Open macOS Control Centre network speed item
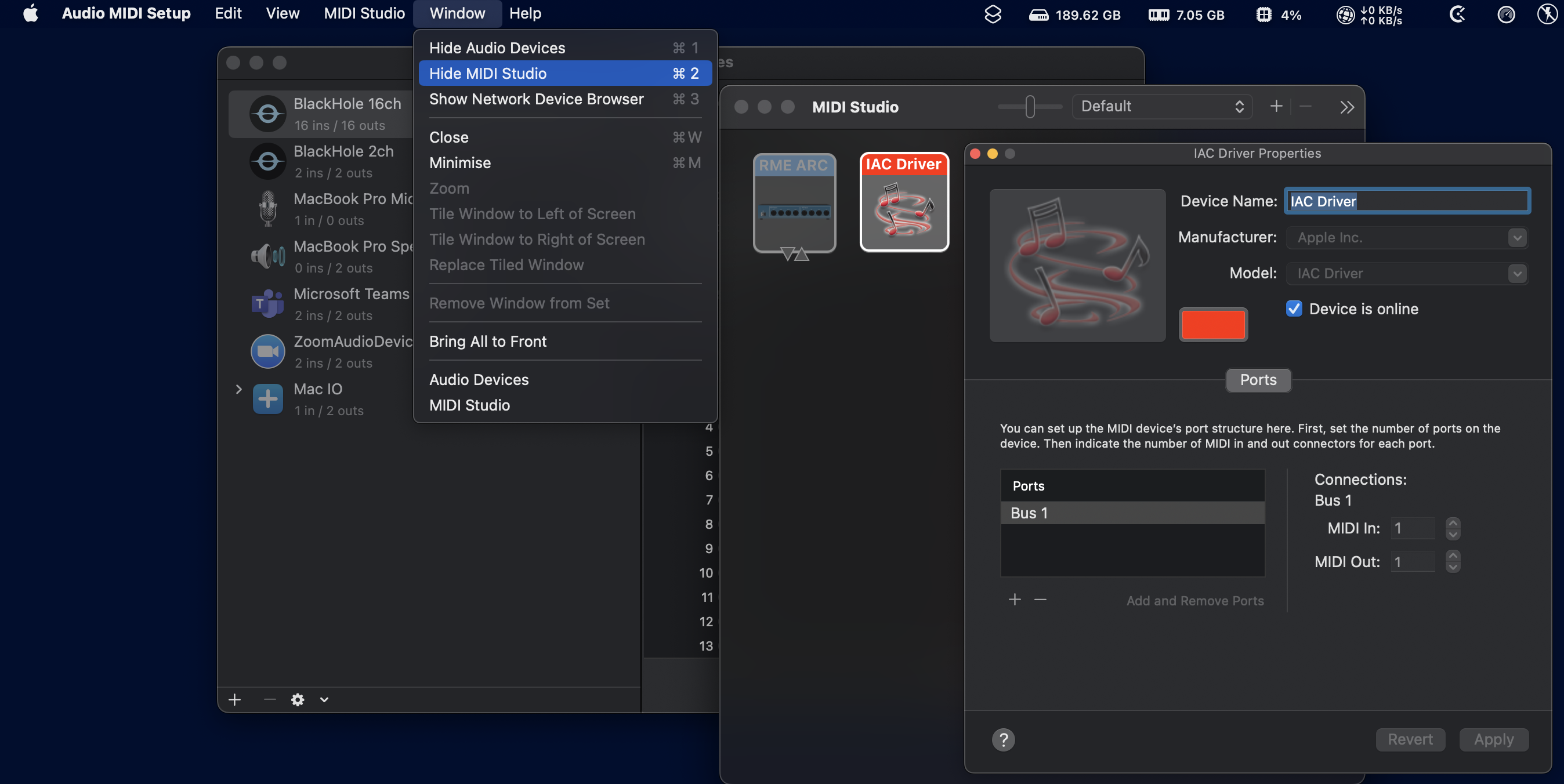The width and height of the screenshot is (1564, 784). pos(1370,14)
